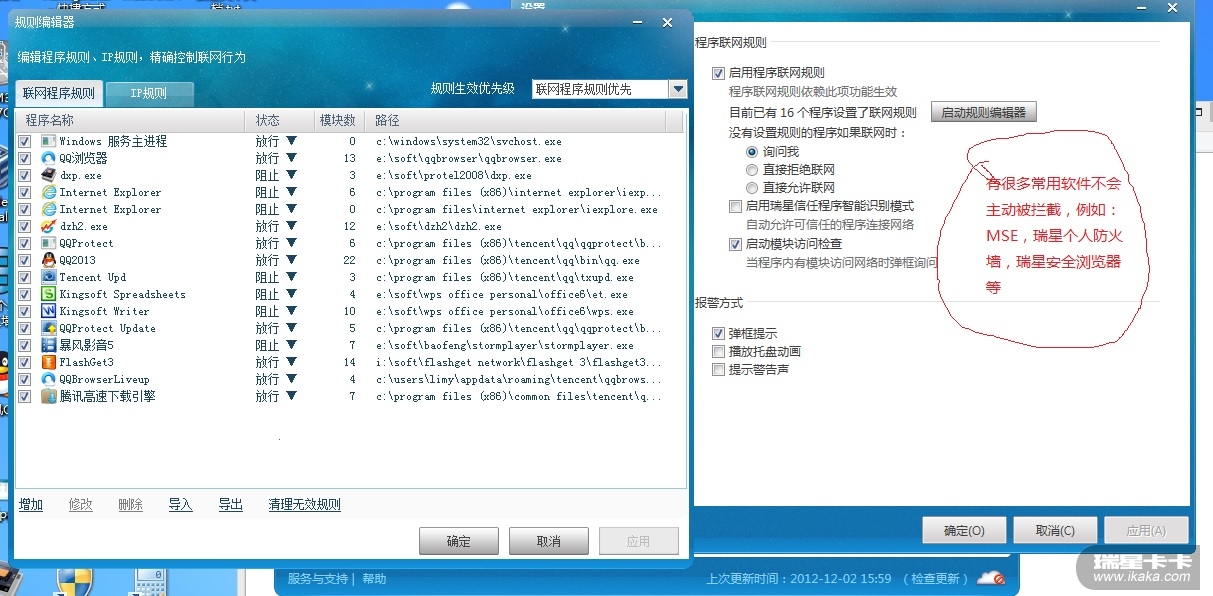Click the Tencent Upd icon
1213x596 pixels.
point(49,277)
